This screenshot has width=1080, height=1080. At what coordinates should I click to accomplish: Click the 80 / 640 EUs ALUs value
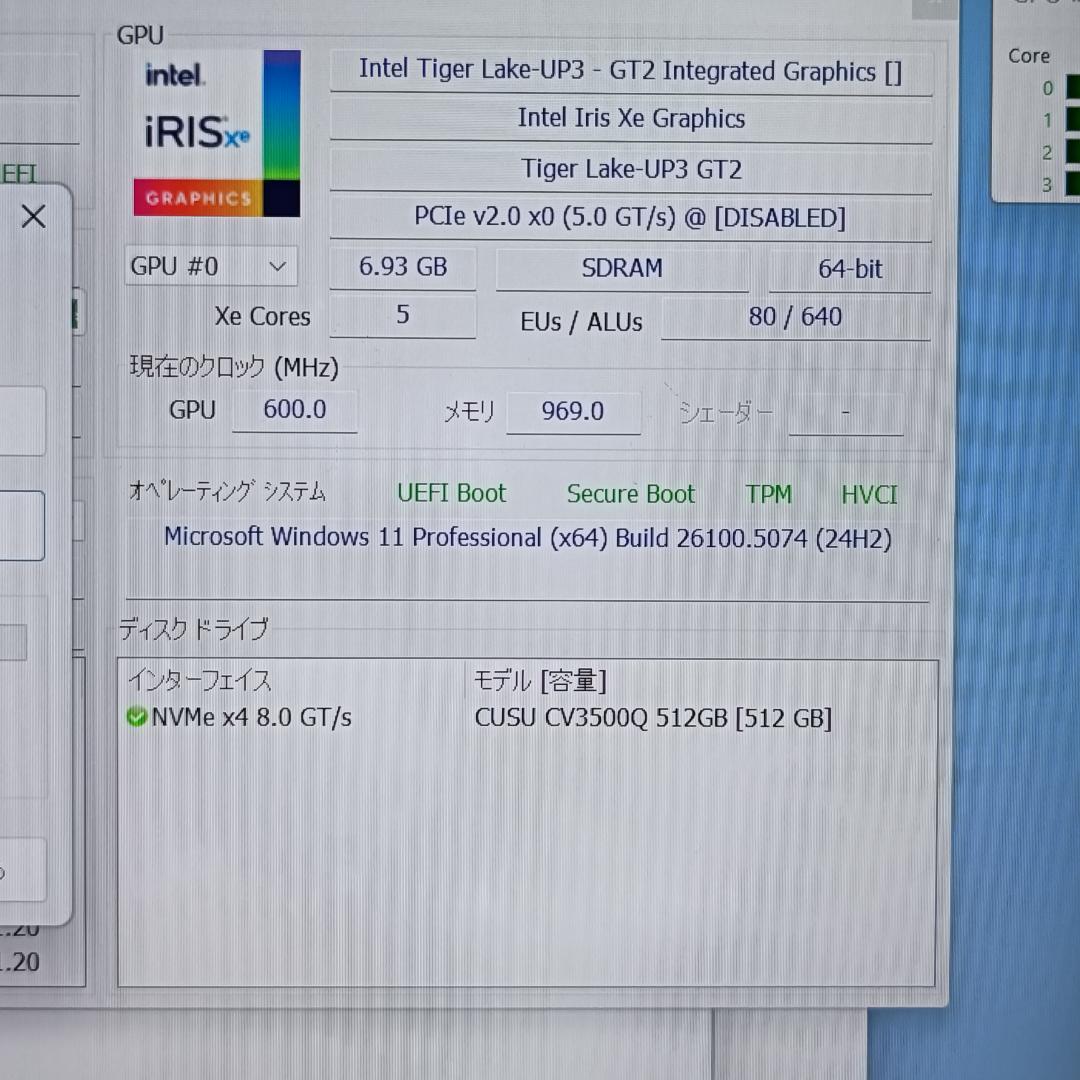pos(795,318)
